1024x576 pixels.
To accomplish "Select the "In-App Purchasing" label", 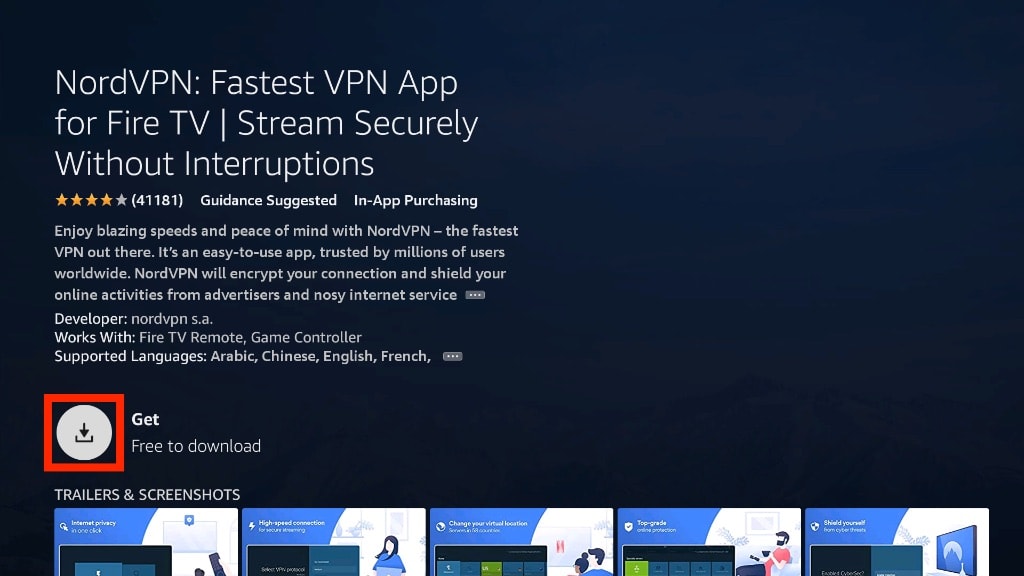I will coord(415,200).
